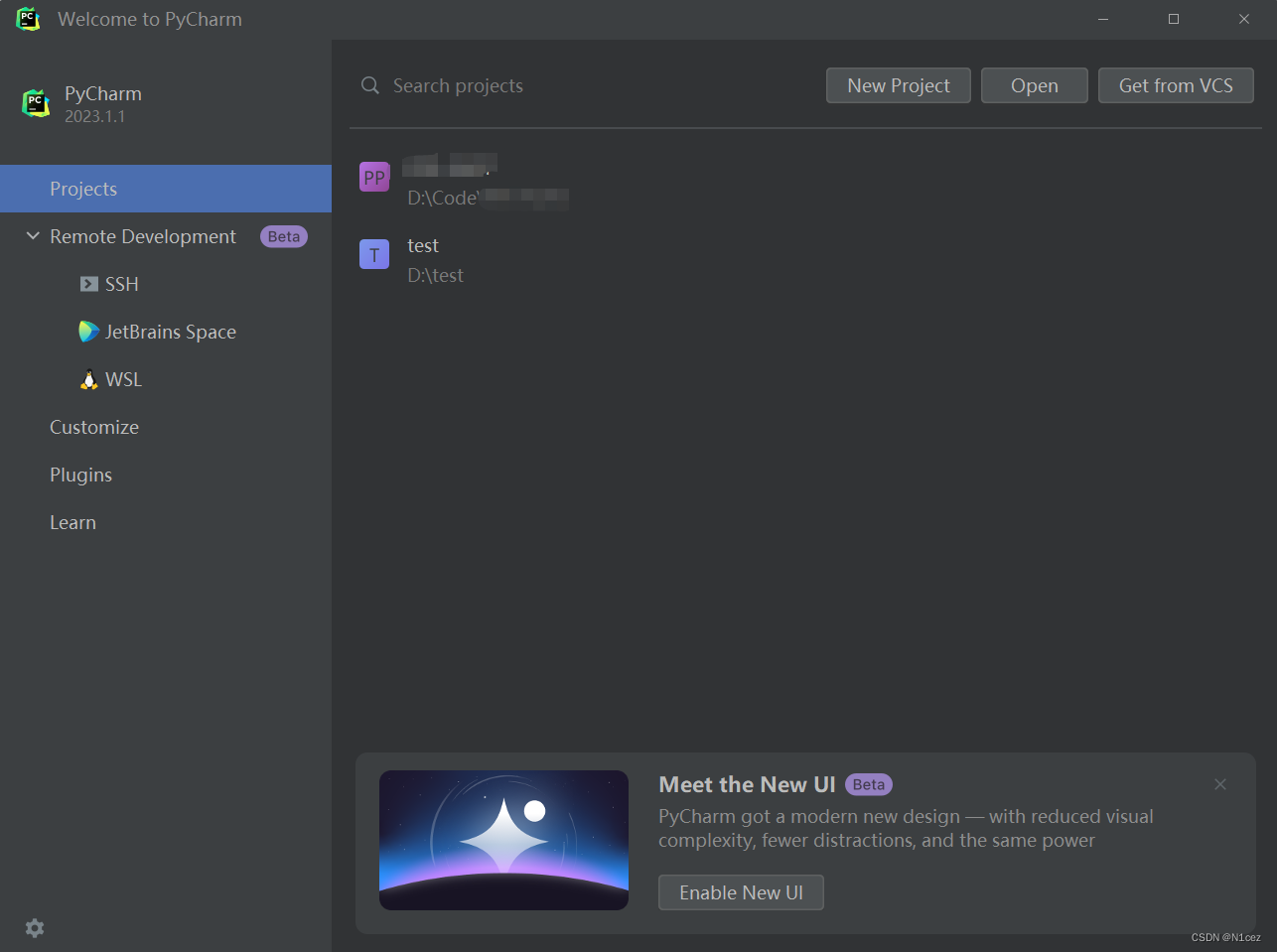Viewport: 1277px width, 952px height.
Task: Open the settings gear at bottom left
Action: 34,928
